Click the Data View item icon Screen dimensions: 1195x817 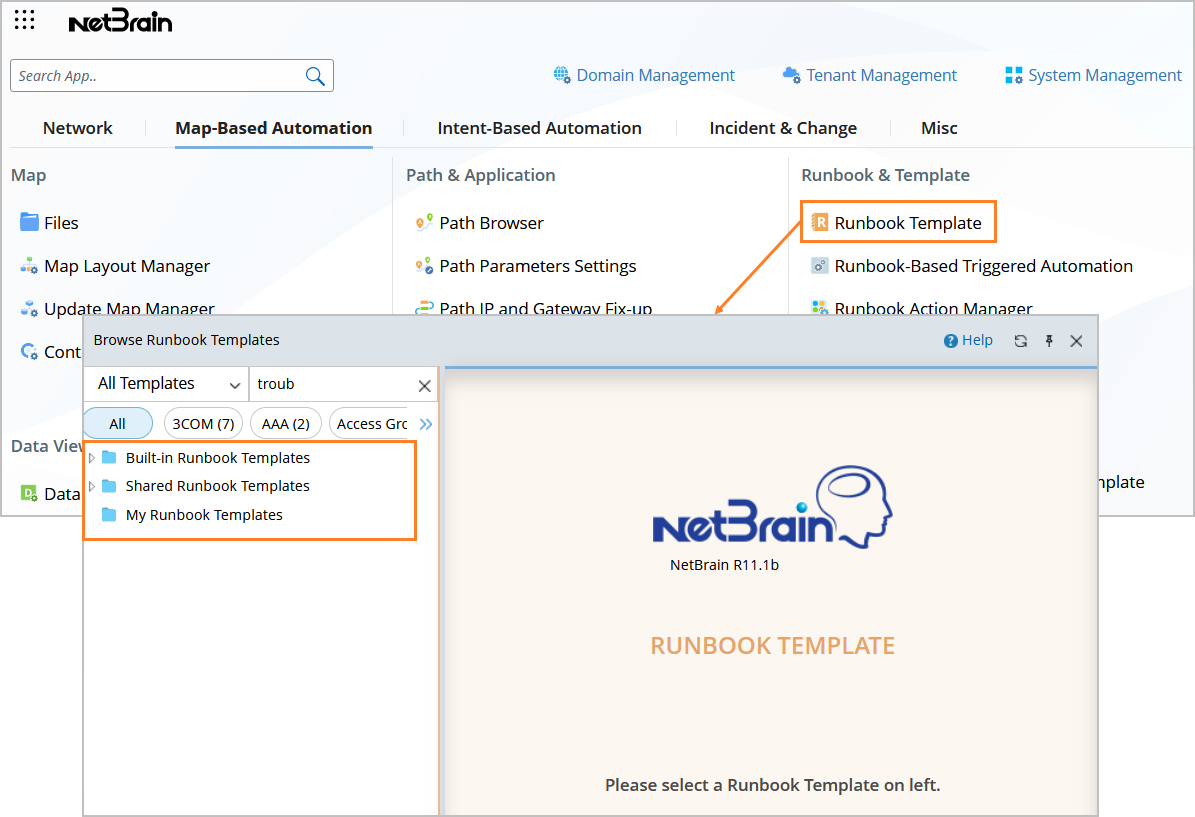29,493
